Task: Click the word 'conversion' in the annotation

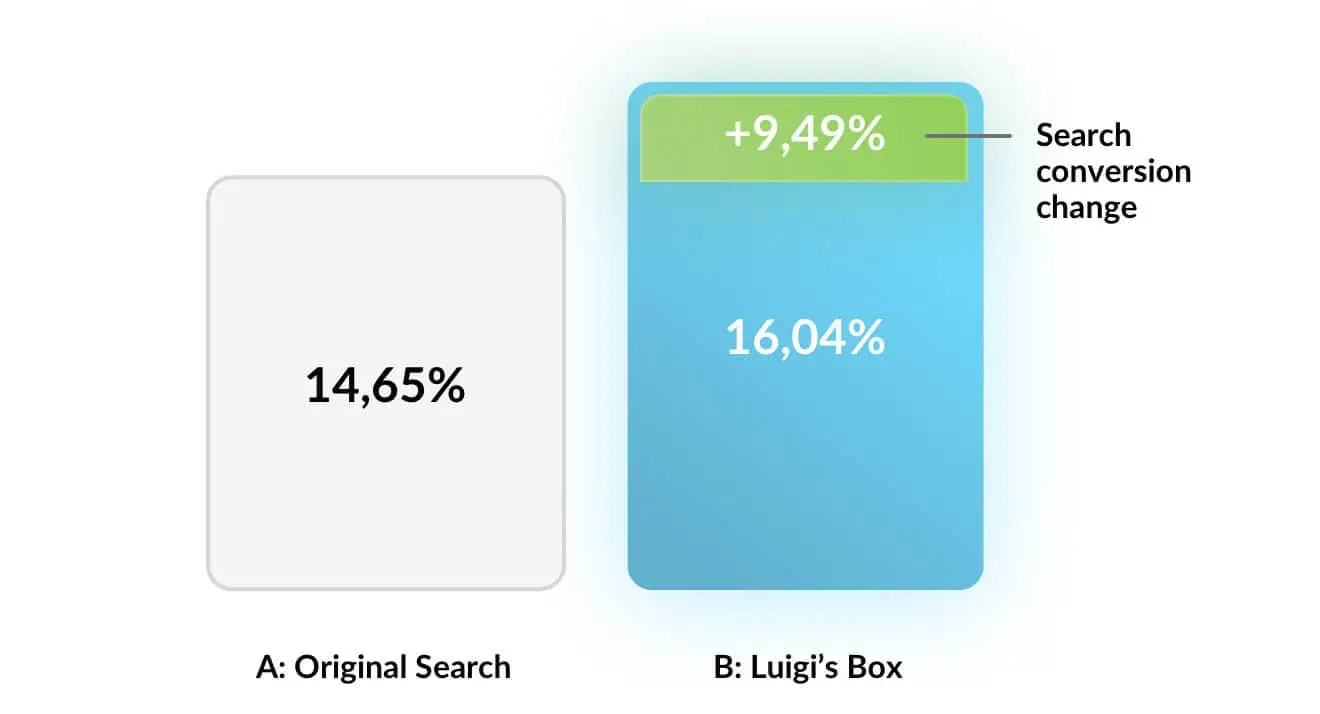Action: click(1113, 171)
